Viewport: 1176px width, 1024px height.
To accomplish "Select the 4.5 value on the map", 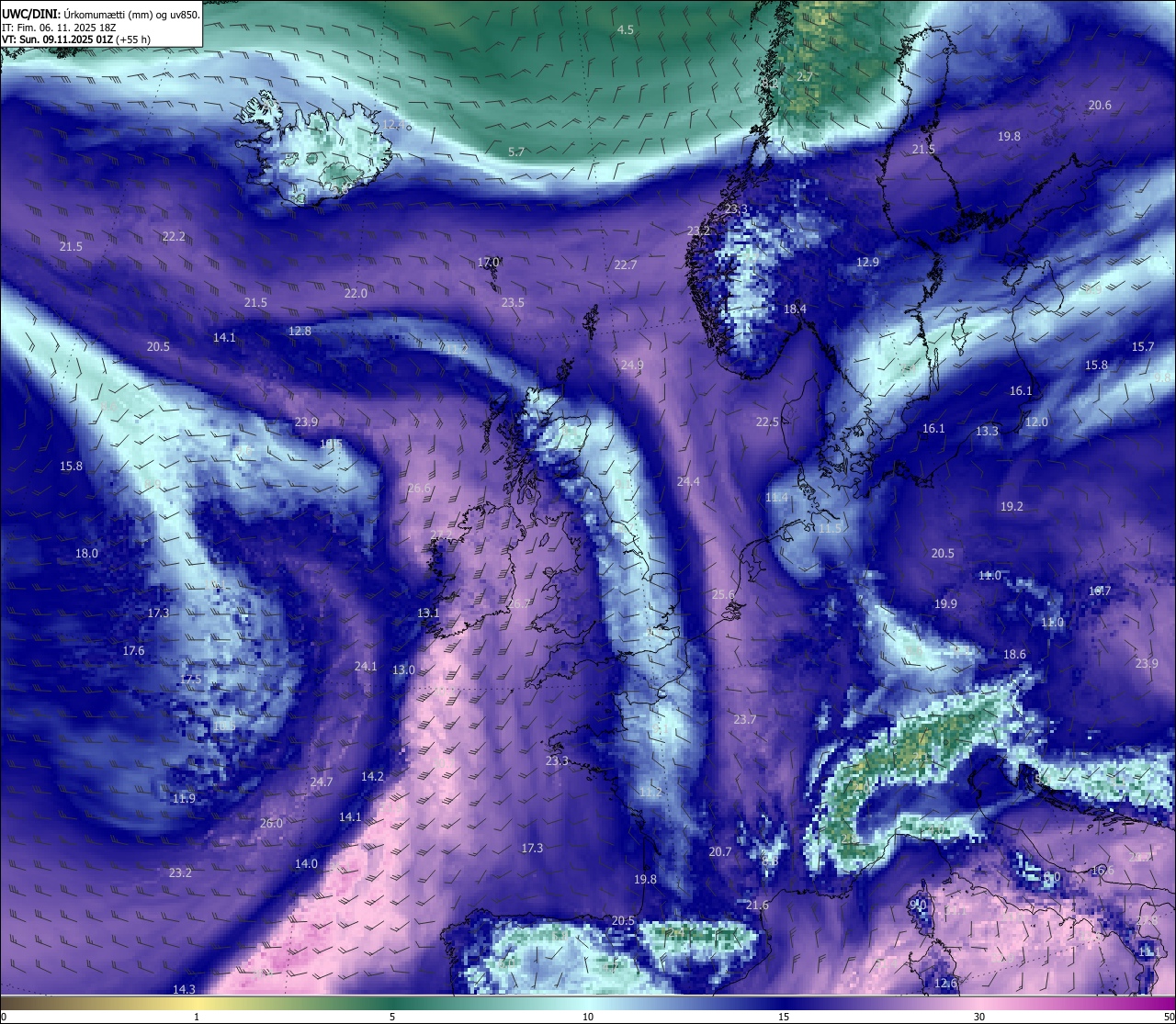I will 625,30.
